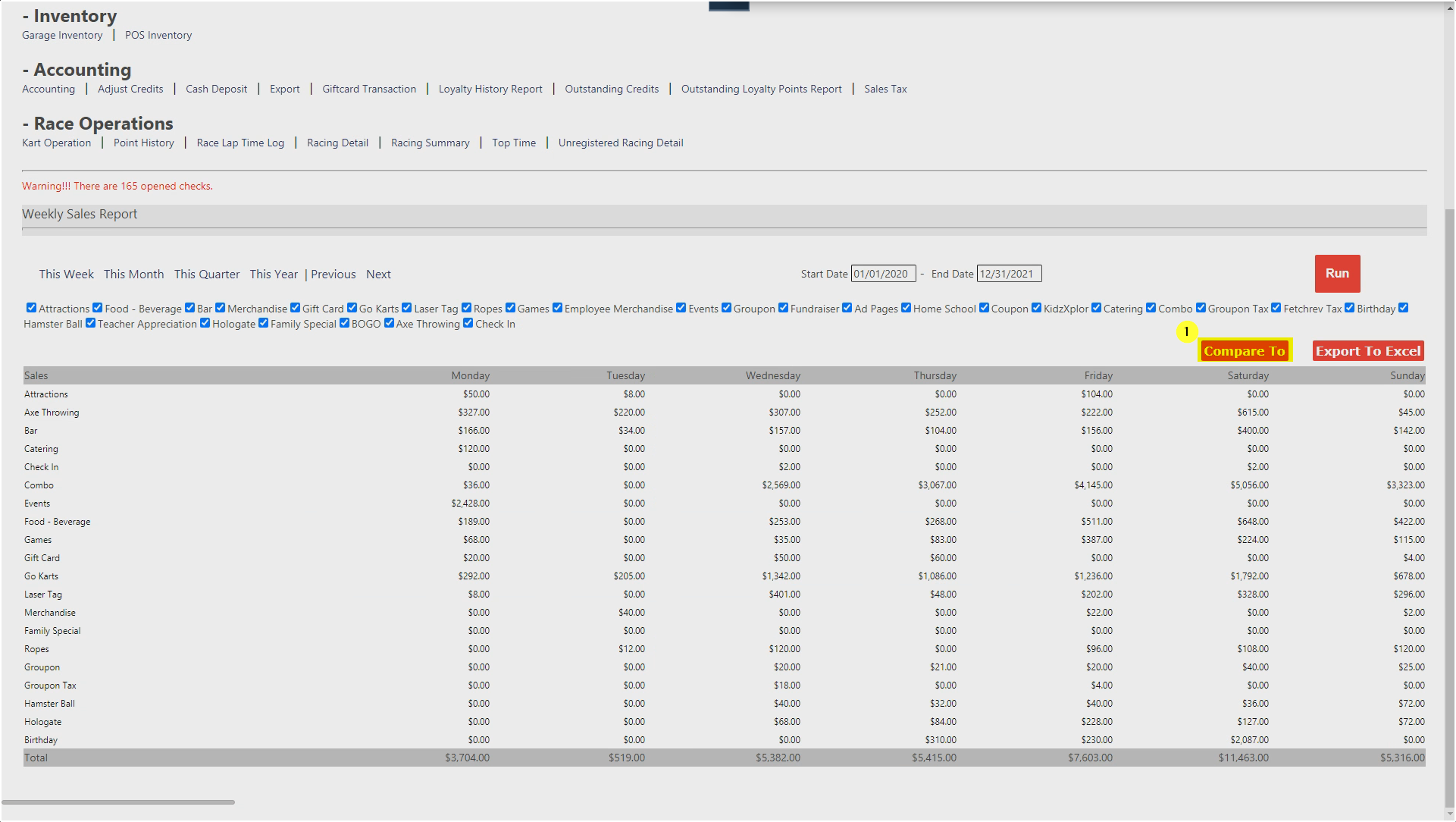The width and height of the screenshot is (1456, 822).
Task: Go to the Next period
Action: (378, 275)
